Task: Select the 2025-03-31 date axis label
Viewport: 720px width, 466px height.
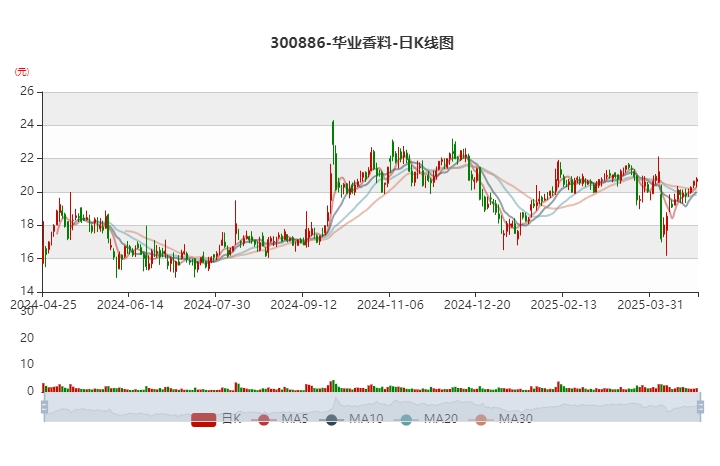Action: 650,305
